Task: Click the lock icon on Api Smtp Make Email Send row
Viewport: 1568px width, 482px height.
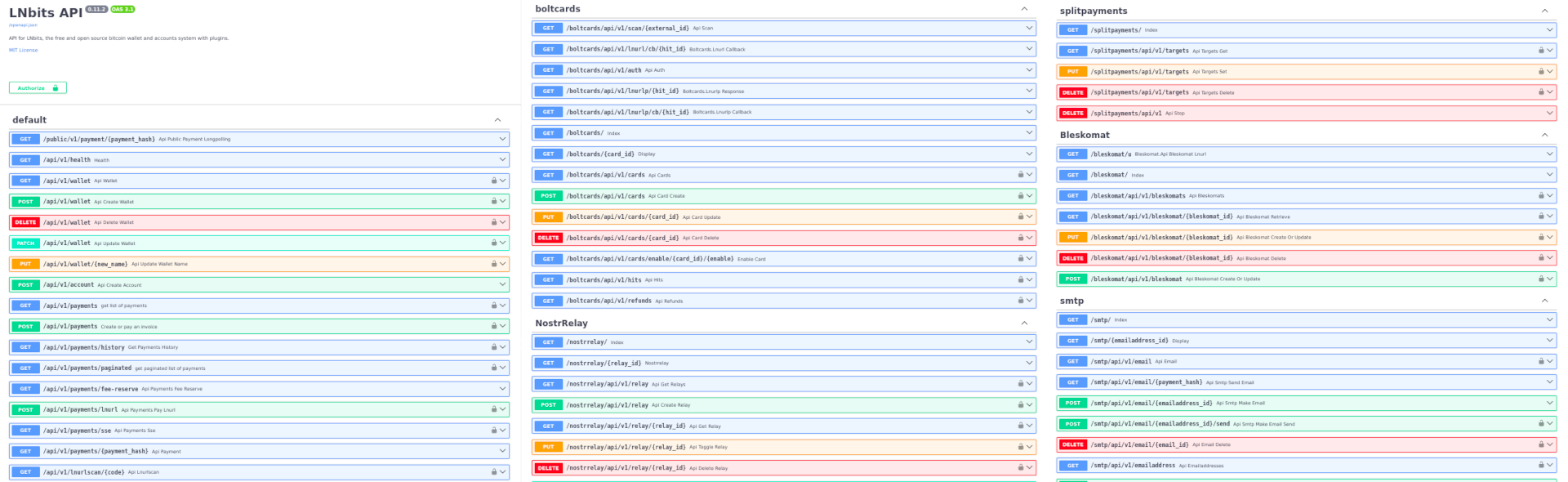Action: tap(1541, 424)
